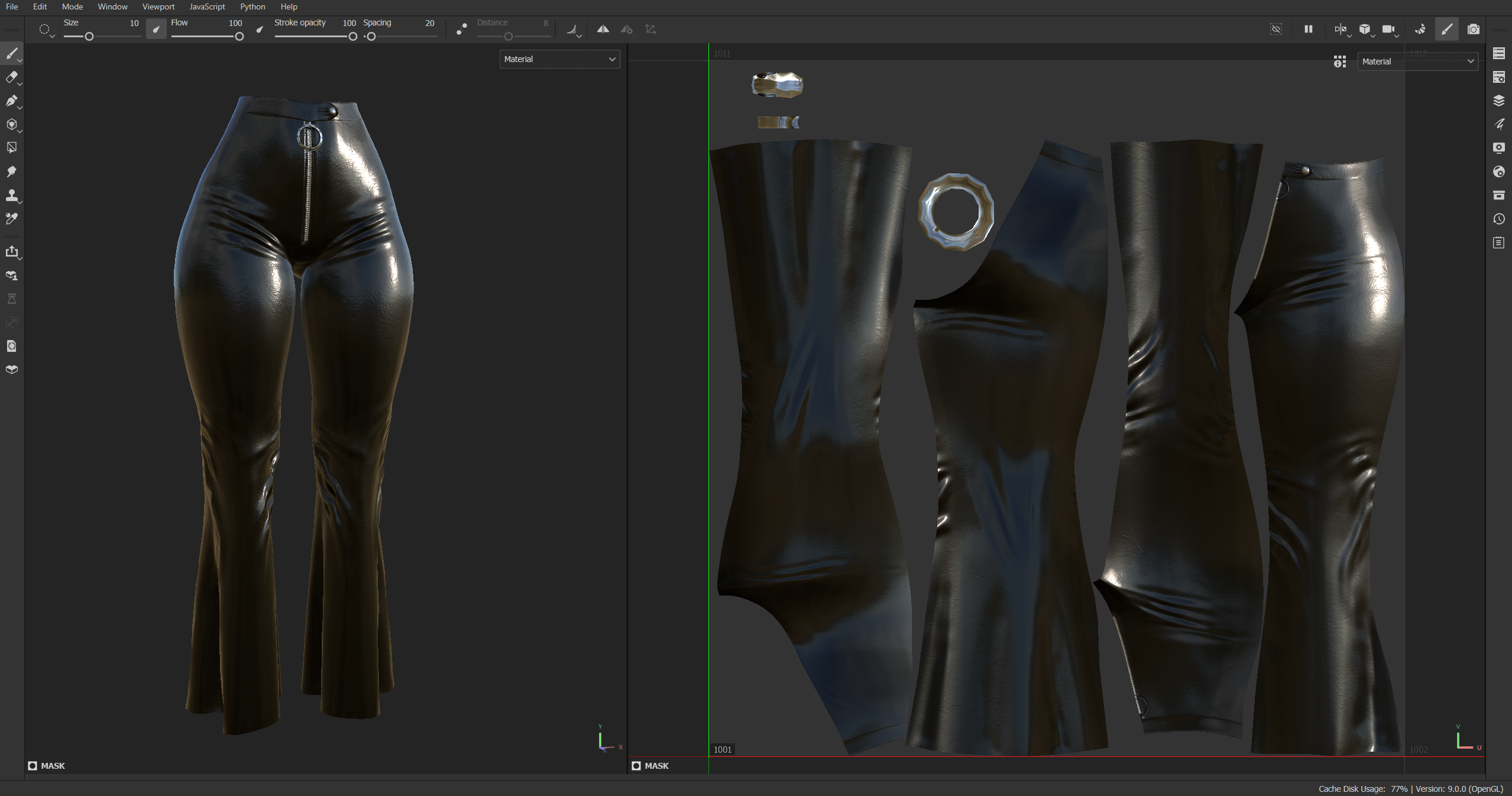Select the Eraser tool
The height and width of the screenshot is (796, 1512).
tap(11, 77)
